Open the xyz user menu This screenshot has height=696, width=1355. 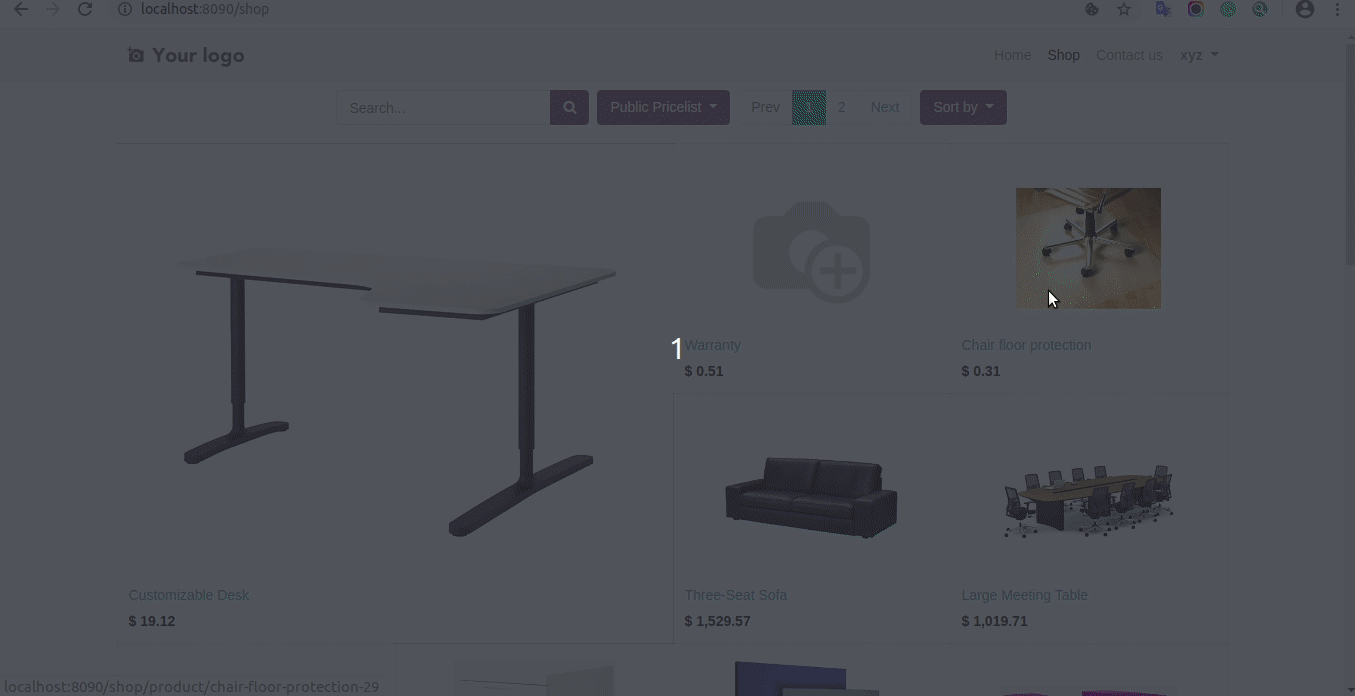coord(1199,55)
